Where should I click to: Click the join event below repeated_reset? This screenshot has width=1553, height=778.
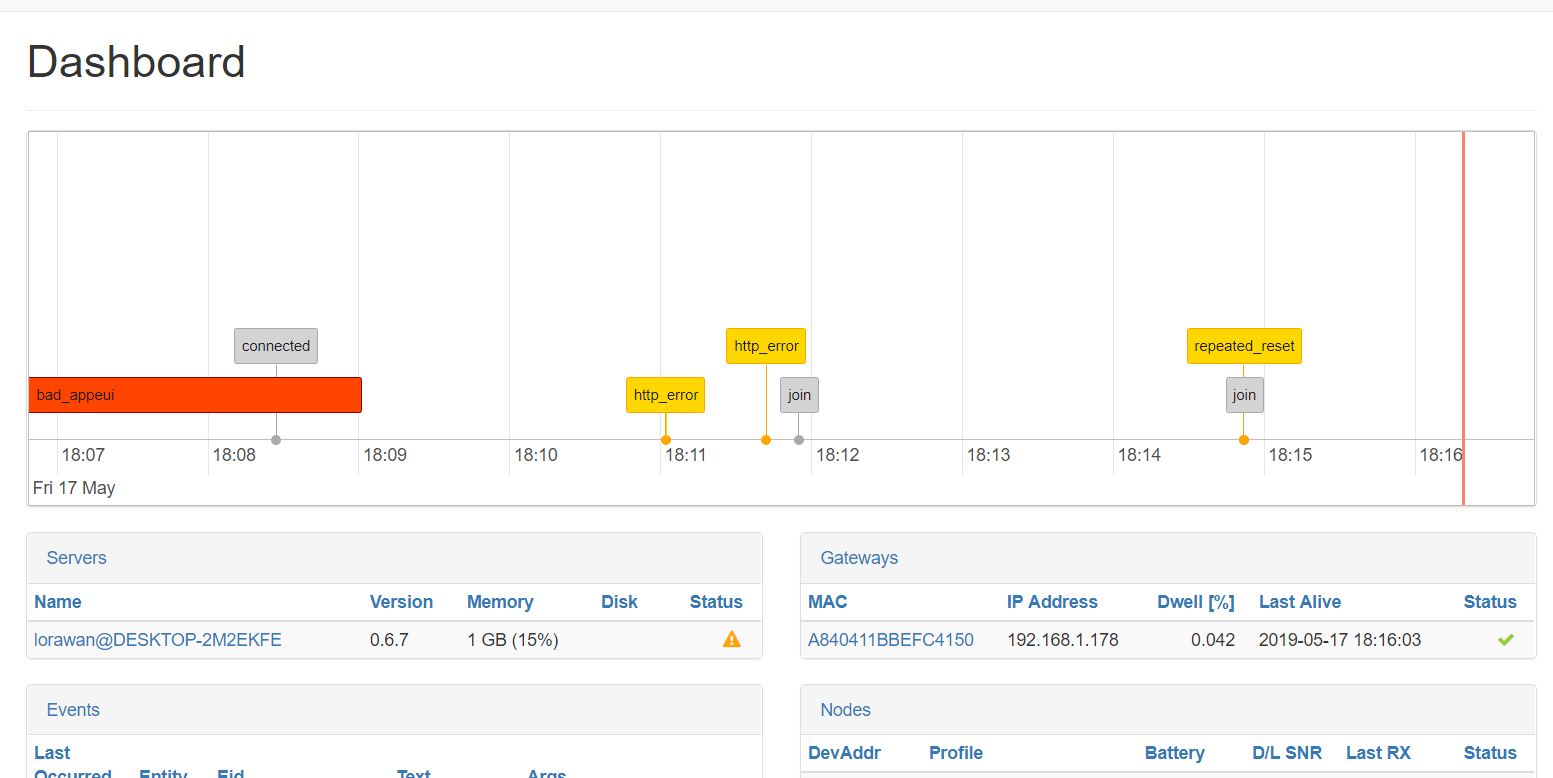pos(1244,395)
